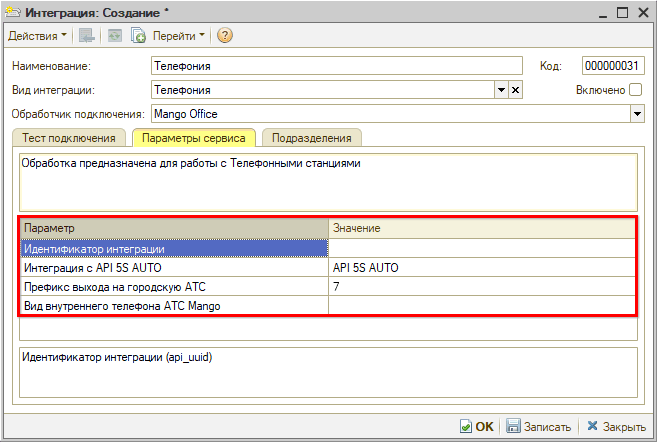The image size is (657, 442).
Task: Switch to the Подразделения tab
Action: [310, 138]
